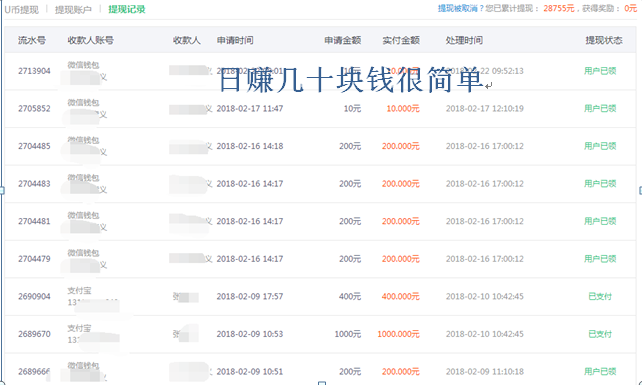
Task: Select serial number 2713904
Action: 34,71
